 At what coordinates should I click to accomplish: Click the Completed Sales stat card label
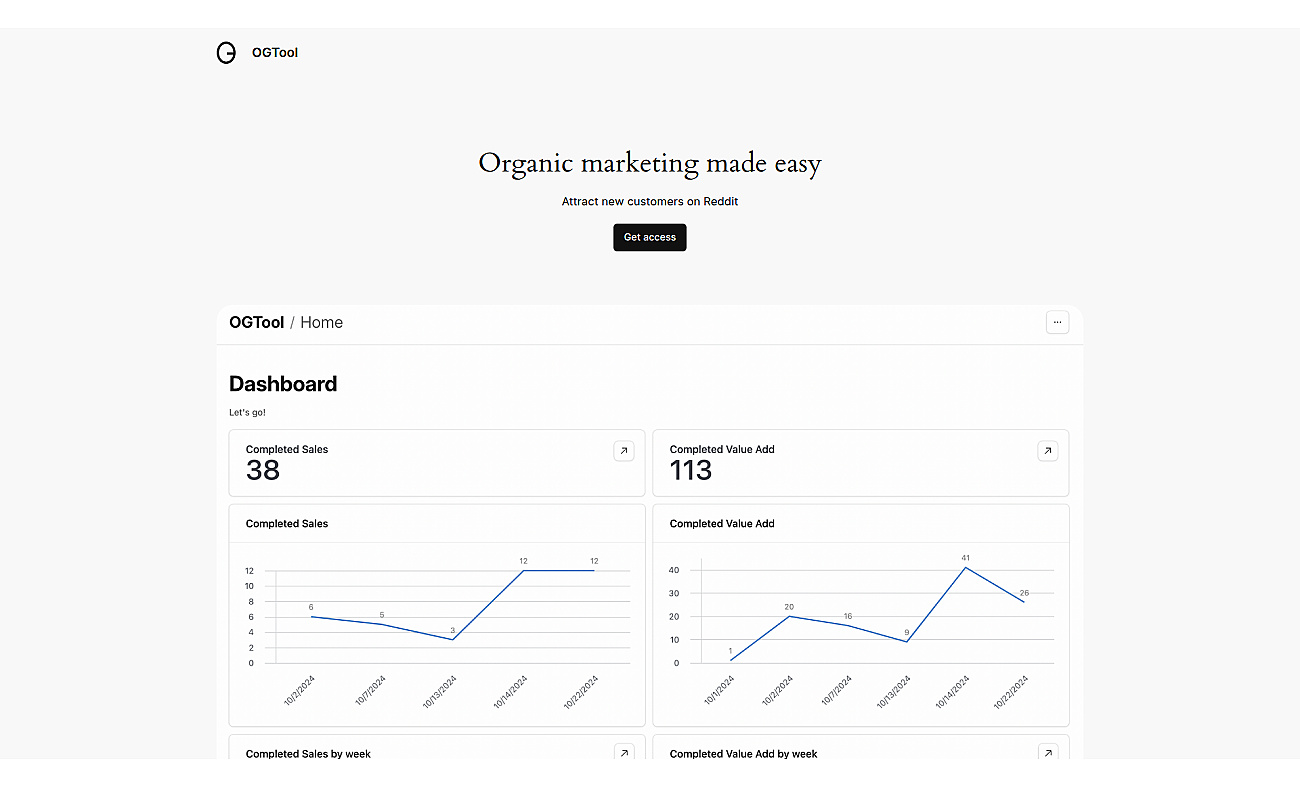(x=287, y=449)
